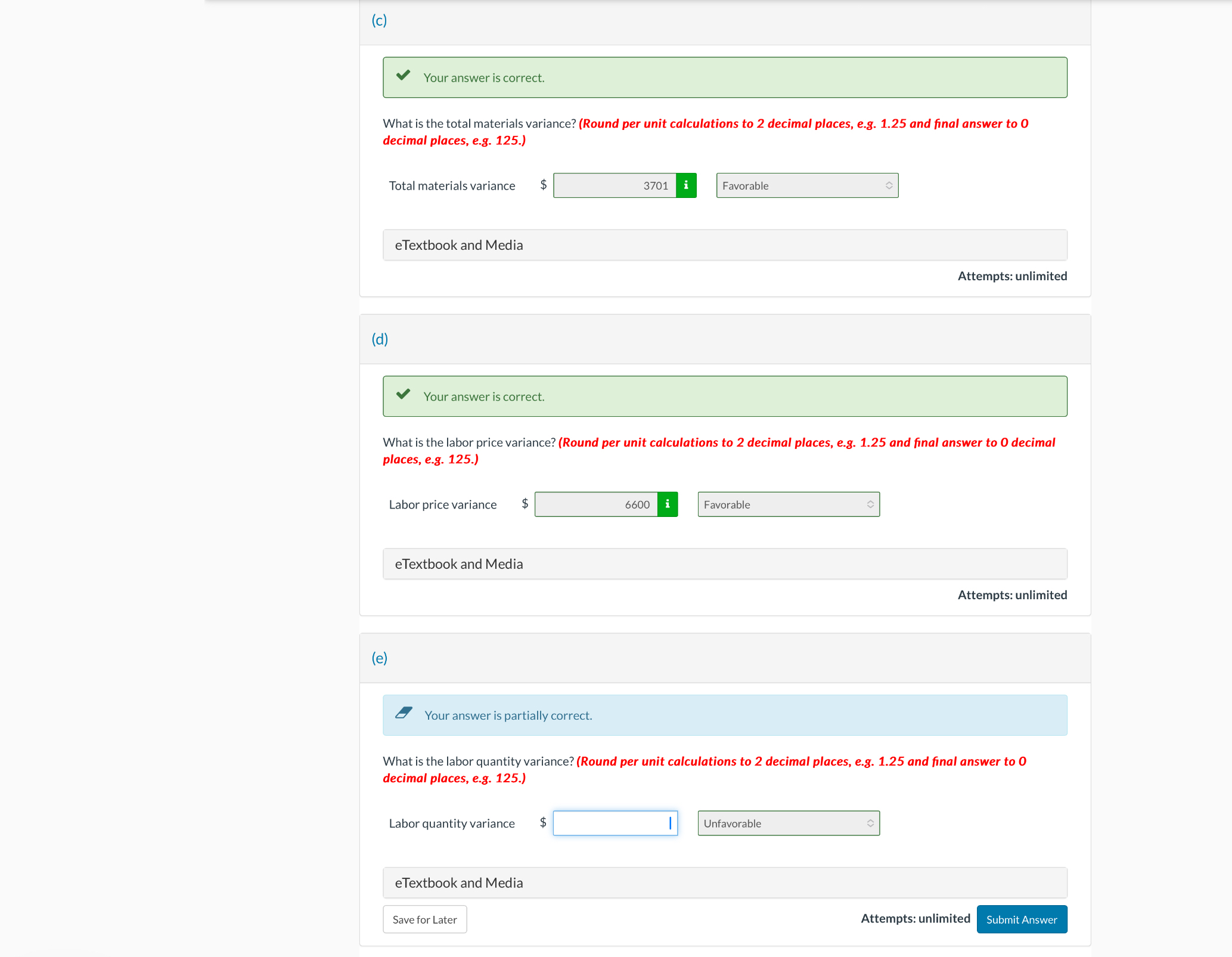Screen dimensions: 1232x957
Task: Click the (e) section header label
Action: [x=379, y=658]
